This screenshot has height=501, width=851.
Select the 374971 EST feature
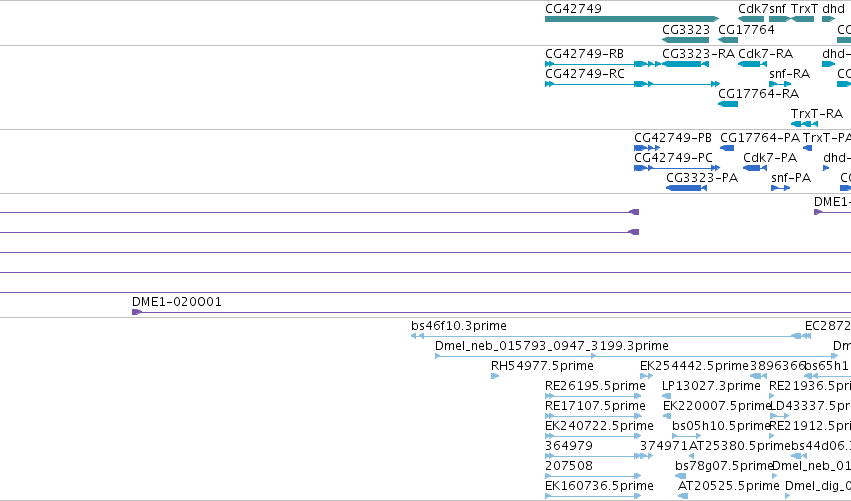pyautogui.click(x=646, y=456)
